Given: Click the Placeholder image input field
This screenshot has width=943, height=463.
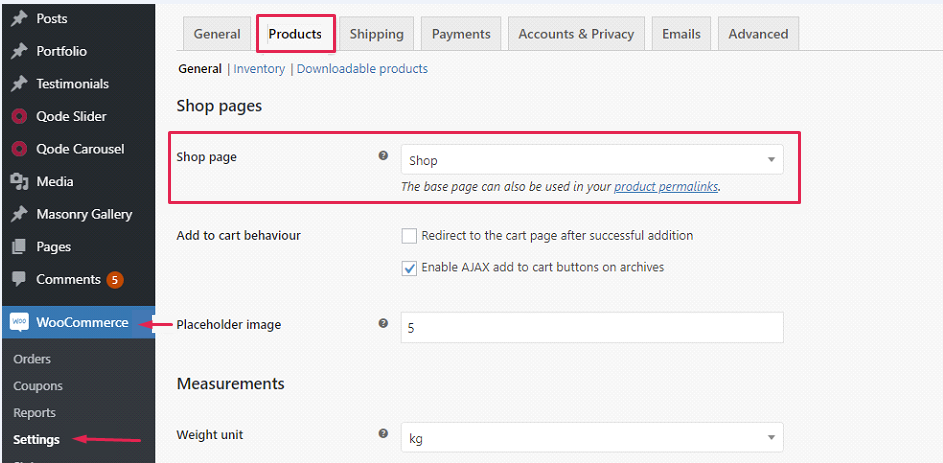Looking at the screenshot, I should pyautogui.click(x=592, y=328).
